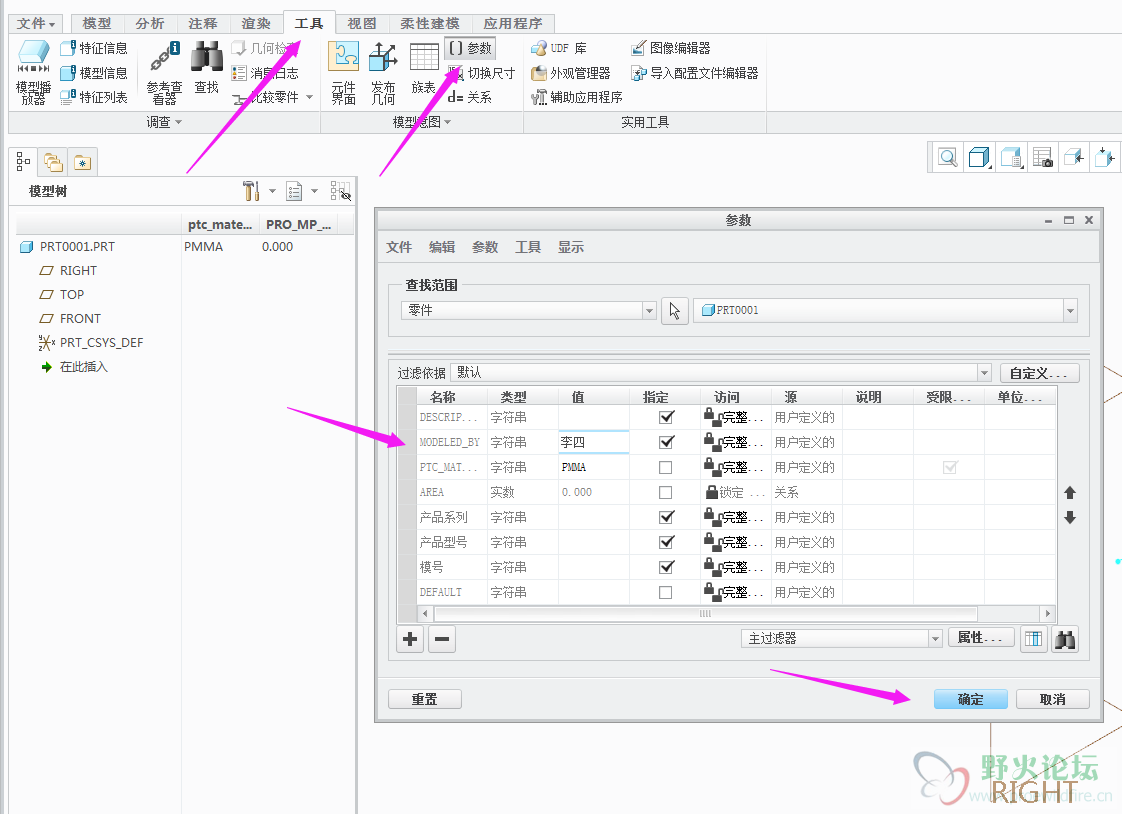Toggle 指定 checkbox for MODELED_BY row
This screenshot has width=1122, height=814.
[666, 442]
